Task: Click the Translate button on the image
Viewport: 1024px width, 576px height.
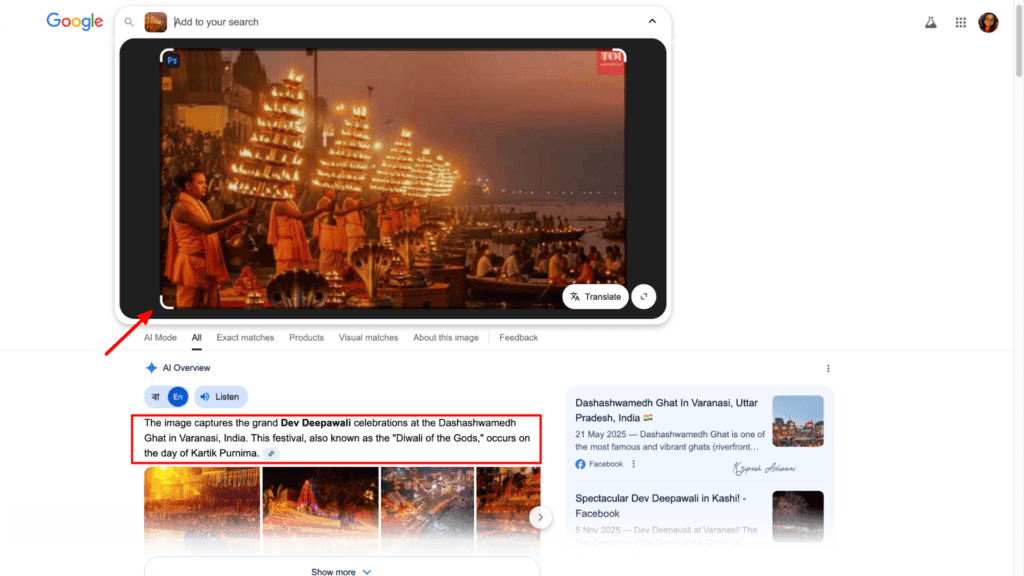Action: [x=595, y=296]
